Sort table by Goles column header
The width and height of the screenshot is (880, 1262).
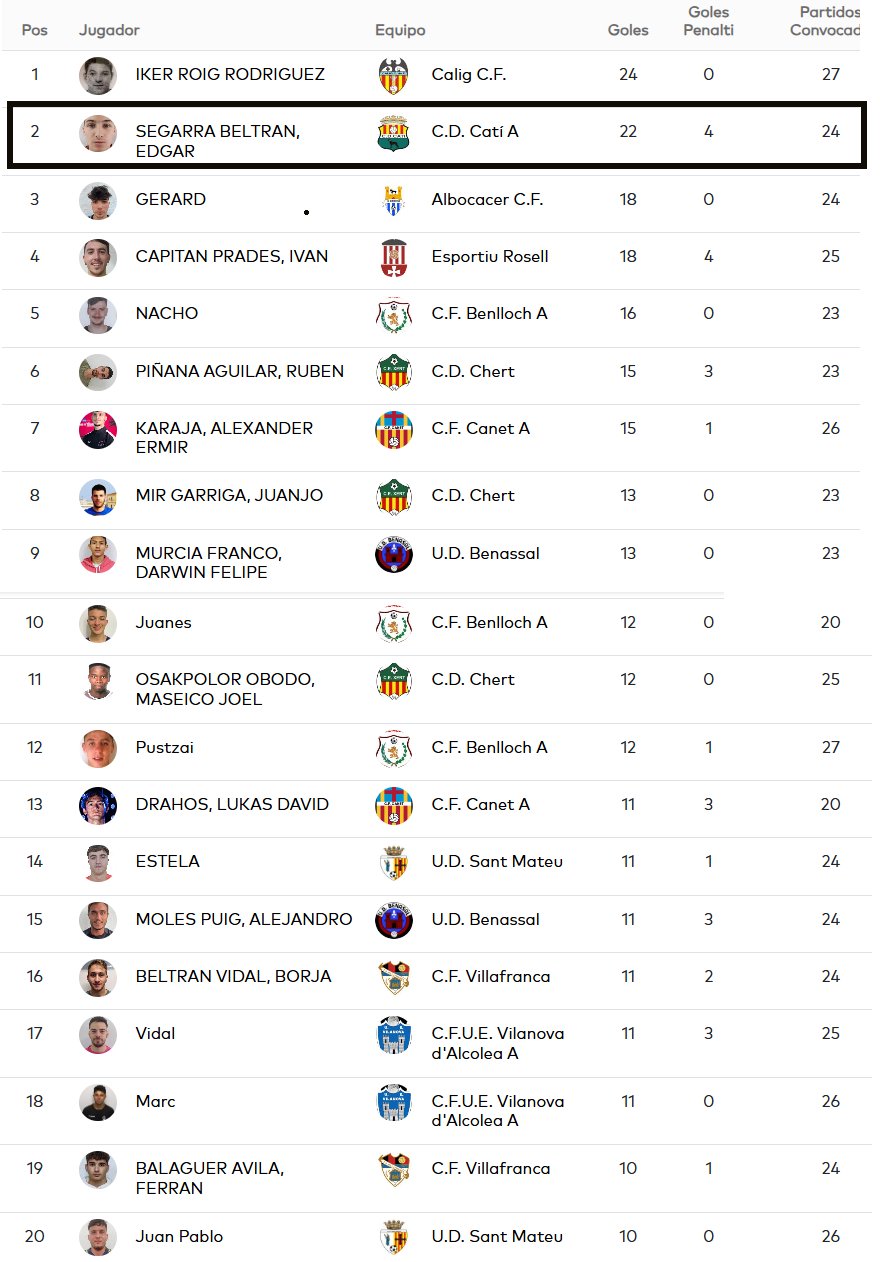pos(628,30)
